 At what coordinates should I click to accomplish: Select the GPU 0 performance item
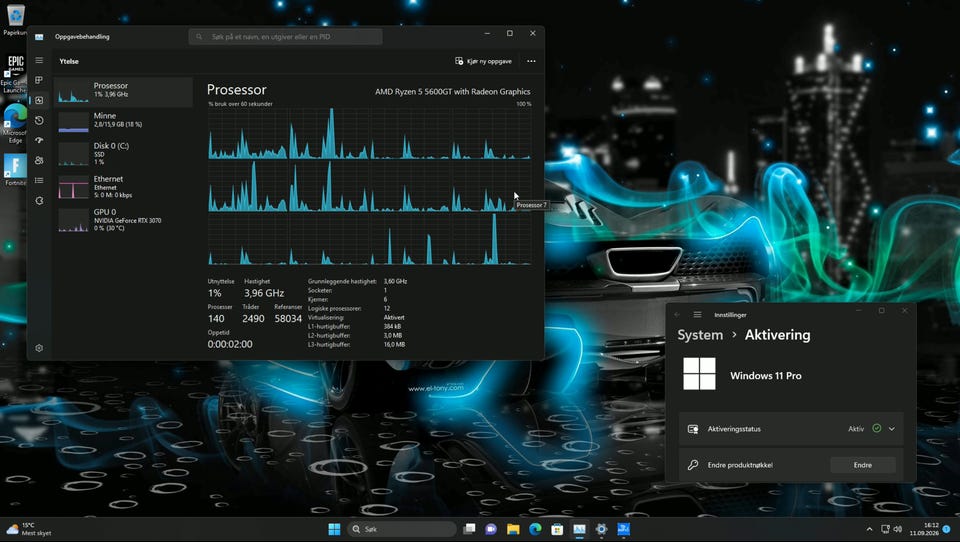pos(123,220)
